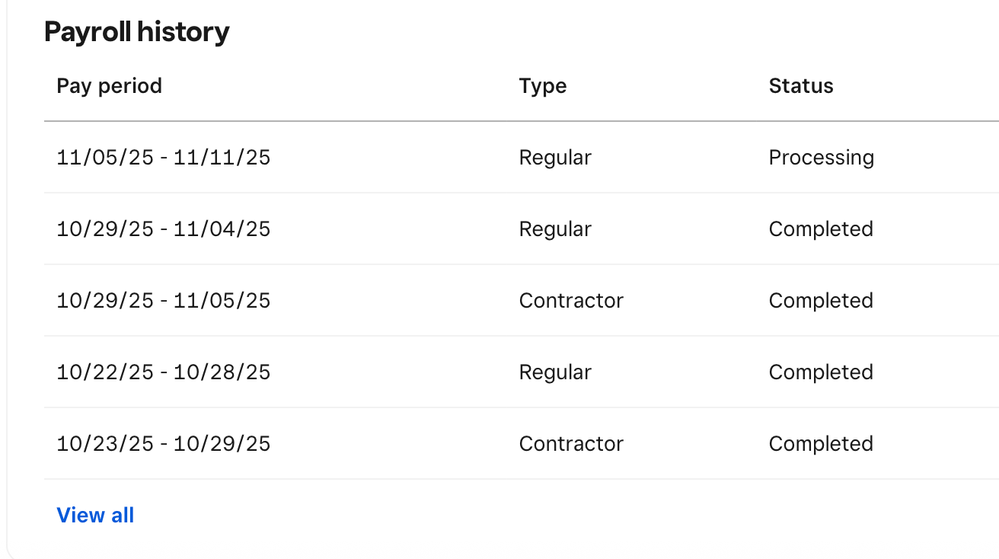Click the Processing status entry
Screen dimensions: 999x559
(821, 158)
